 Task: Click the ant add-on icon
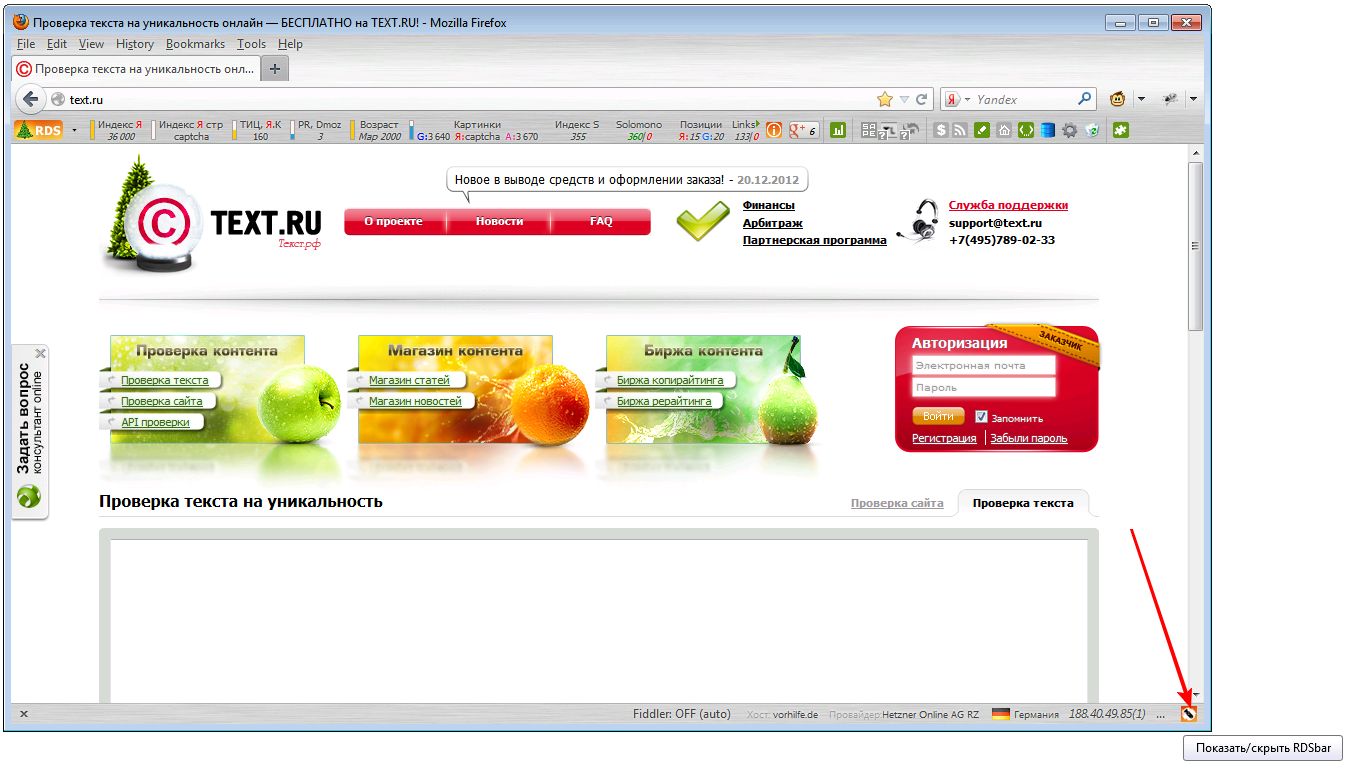[1170, 99]
